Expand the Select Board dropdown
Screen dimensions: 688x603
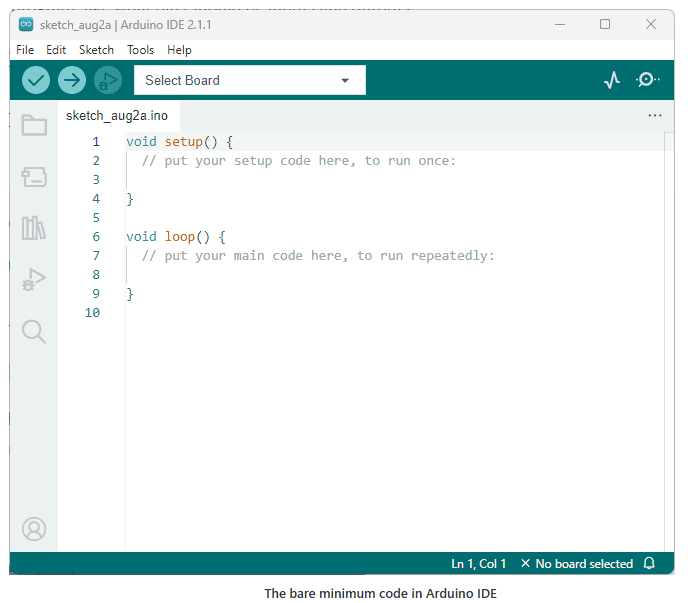249,80
